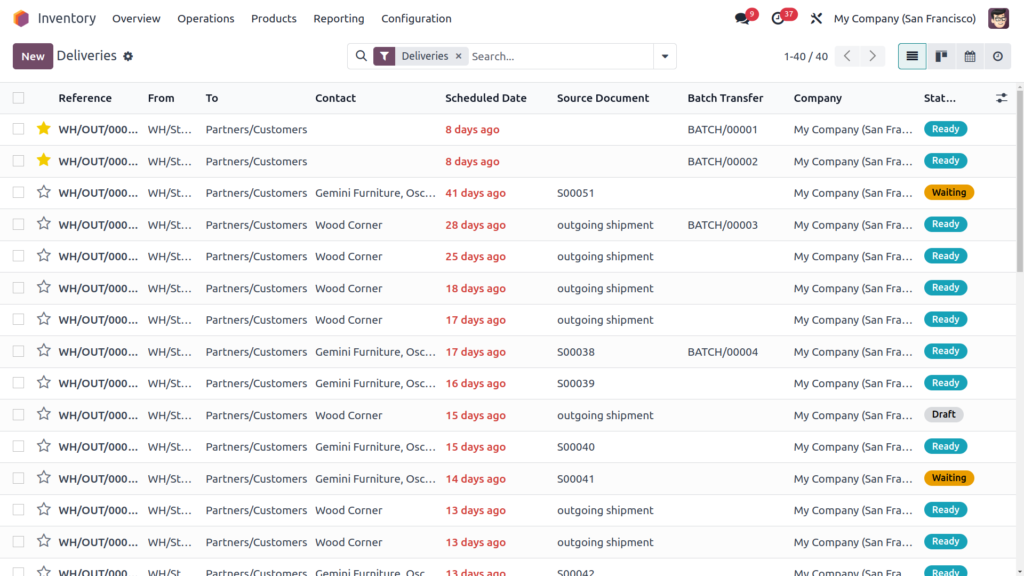Open the Inventory app home logo
The image size is (1024, 576).
click(21, 18)
